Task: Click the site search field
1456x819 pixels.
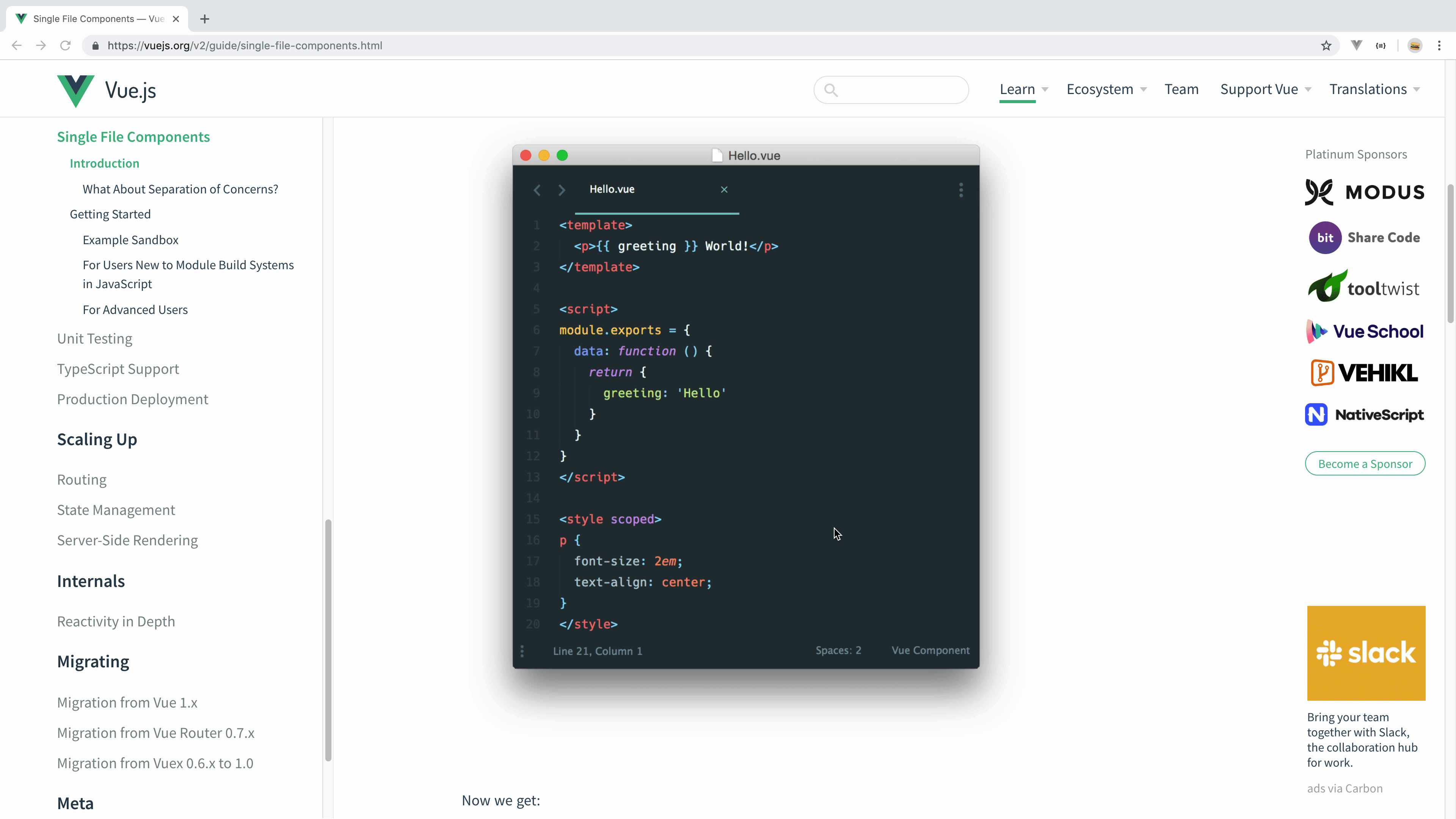Action: pyautogui.click(x=891, y=90)
